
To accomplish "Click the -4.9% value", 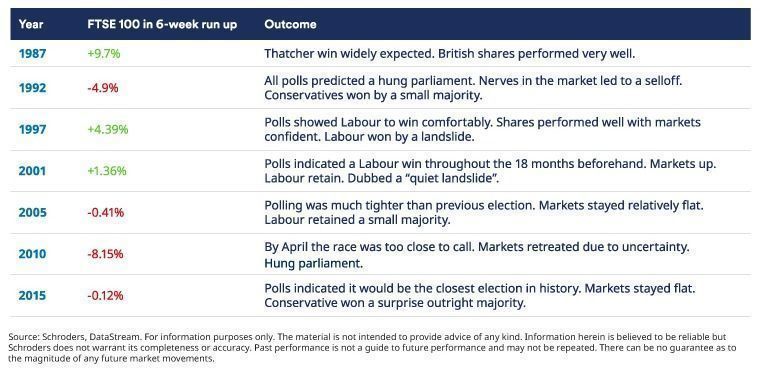I will click(x=103, y=88).
